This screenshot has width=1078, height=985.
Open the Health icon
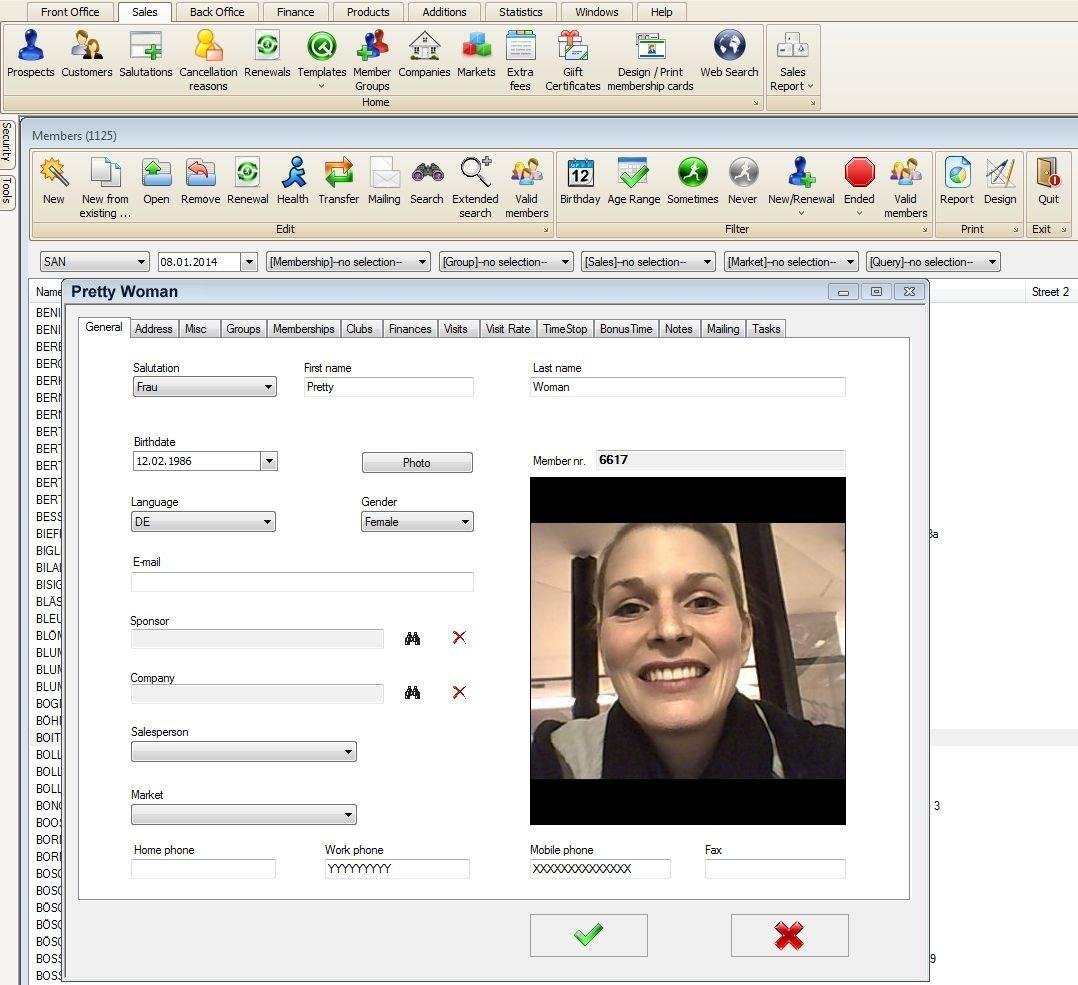pyautogui.click(x=293, y=181)
